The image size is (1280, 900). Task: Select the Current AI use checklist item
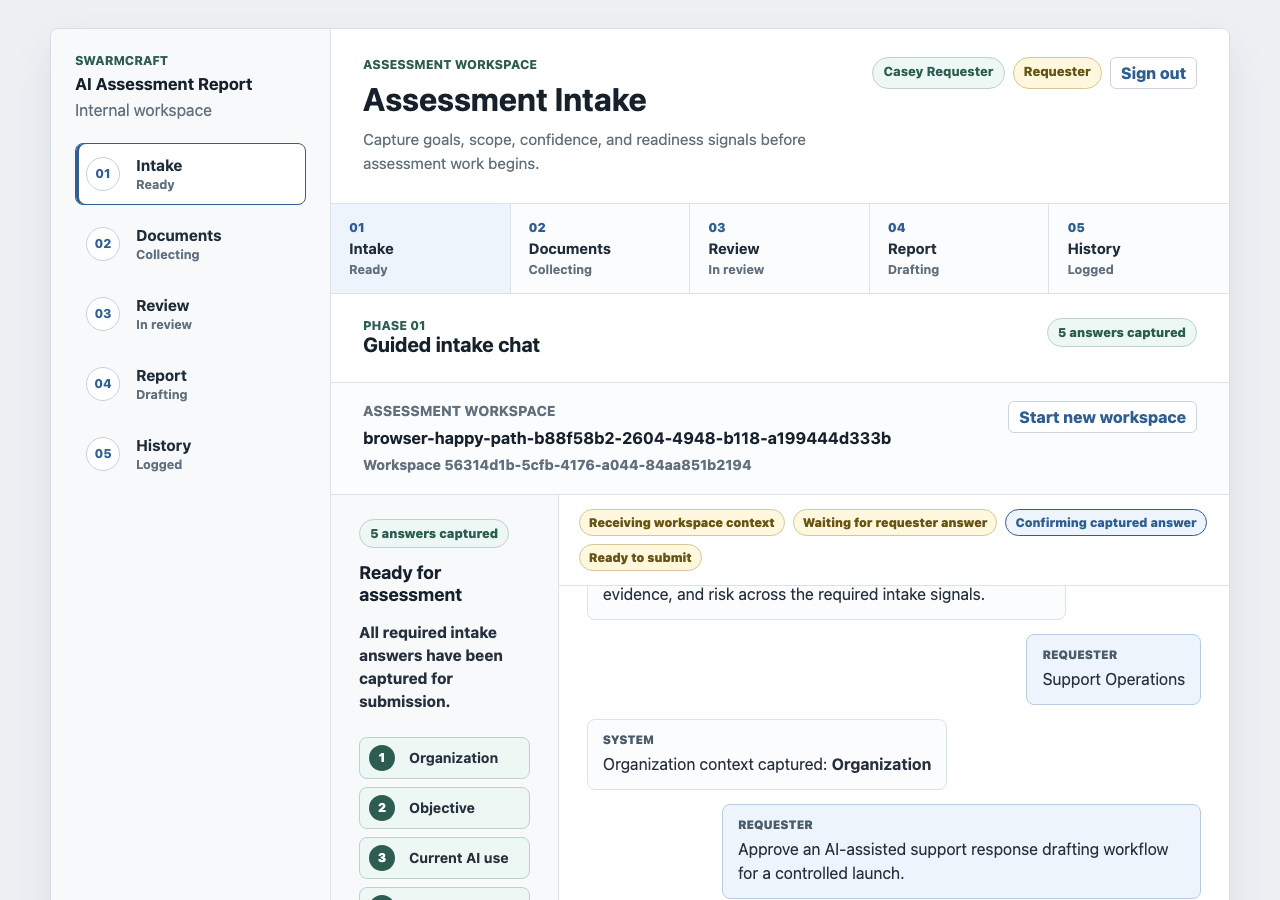pyautogui.click(x=444, y=858)
